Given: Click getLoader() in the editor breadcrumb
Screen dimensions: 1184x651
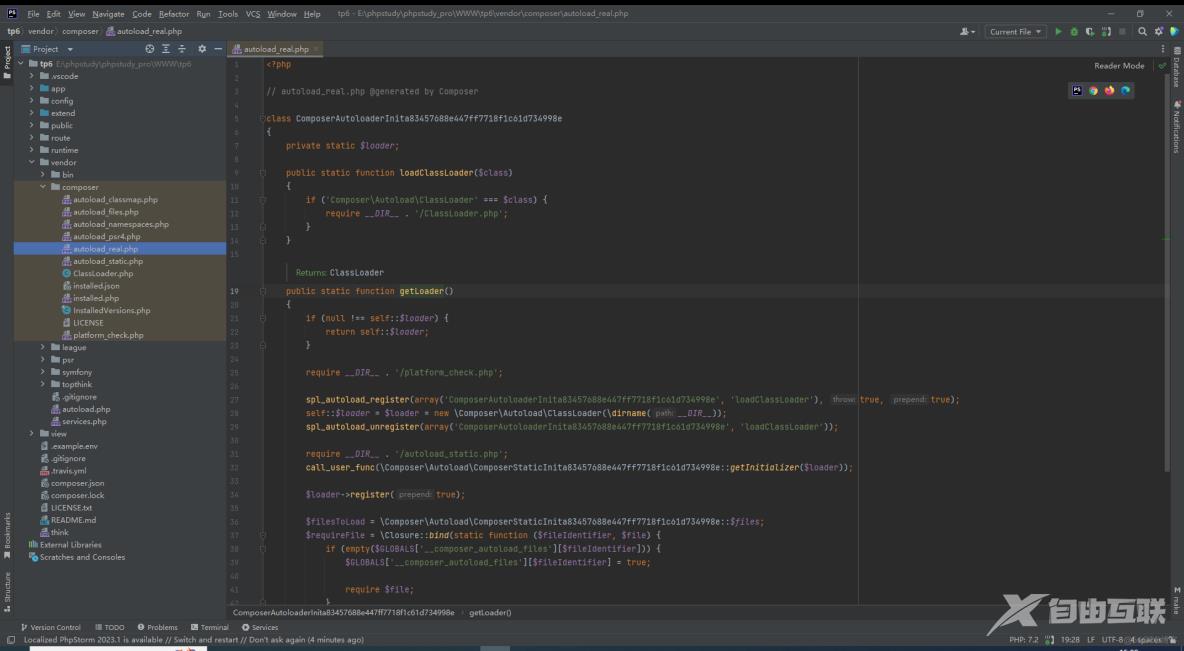Looking at the screenshot, I should coord(490,612).
